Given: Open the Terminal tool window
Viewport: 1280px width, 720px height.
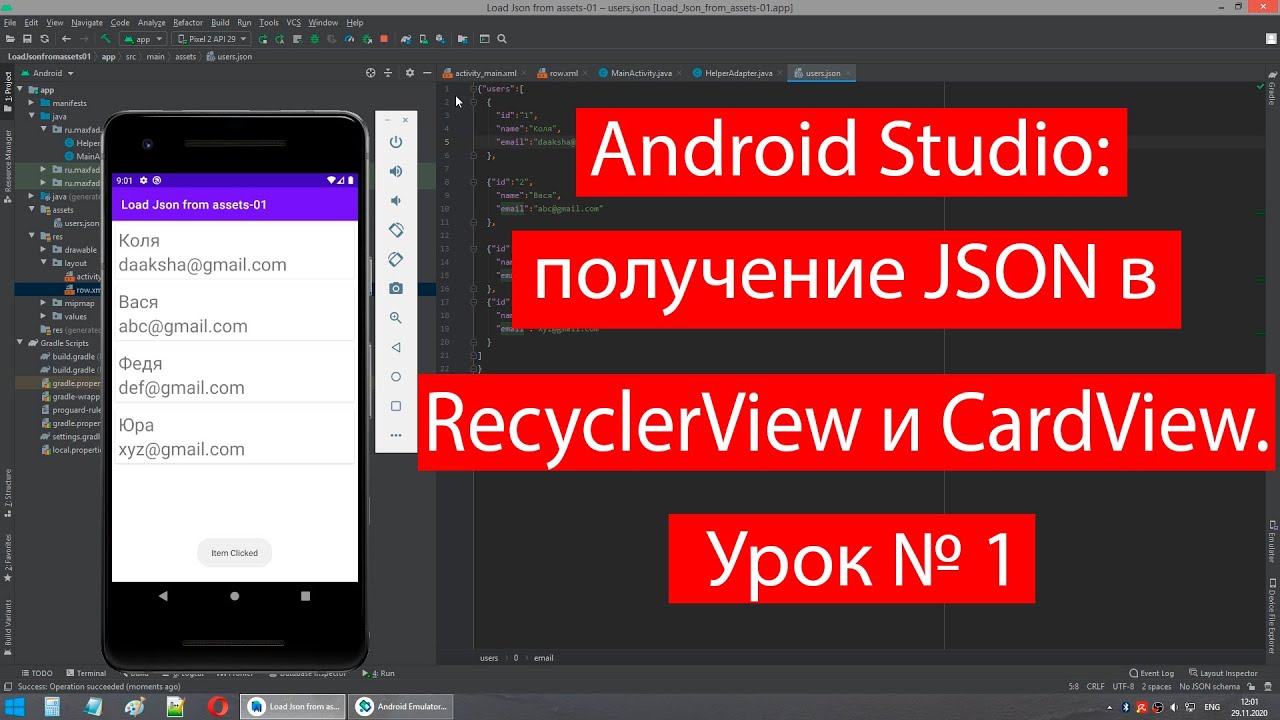Looking at the screenshot, I should (x=85, y=673).
